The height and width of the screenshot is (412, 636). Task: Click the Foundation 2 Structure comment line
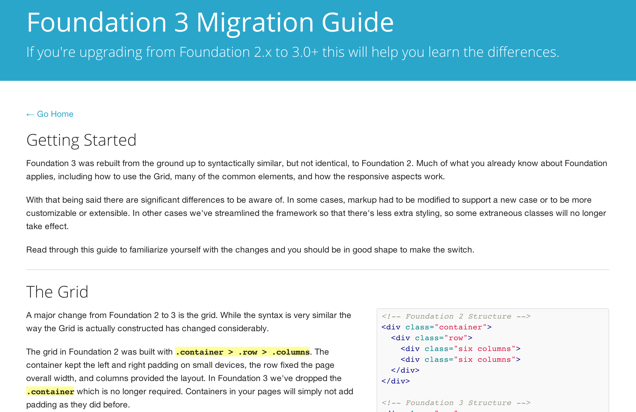point(456,316)
